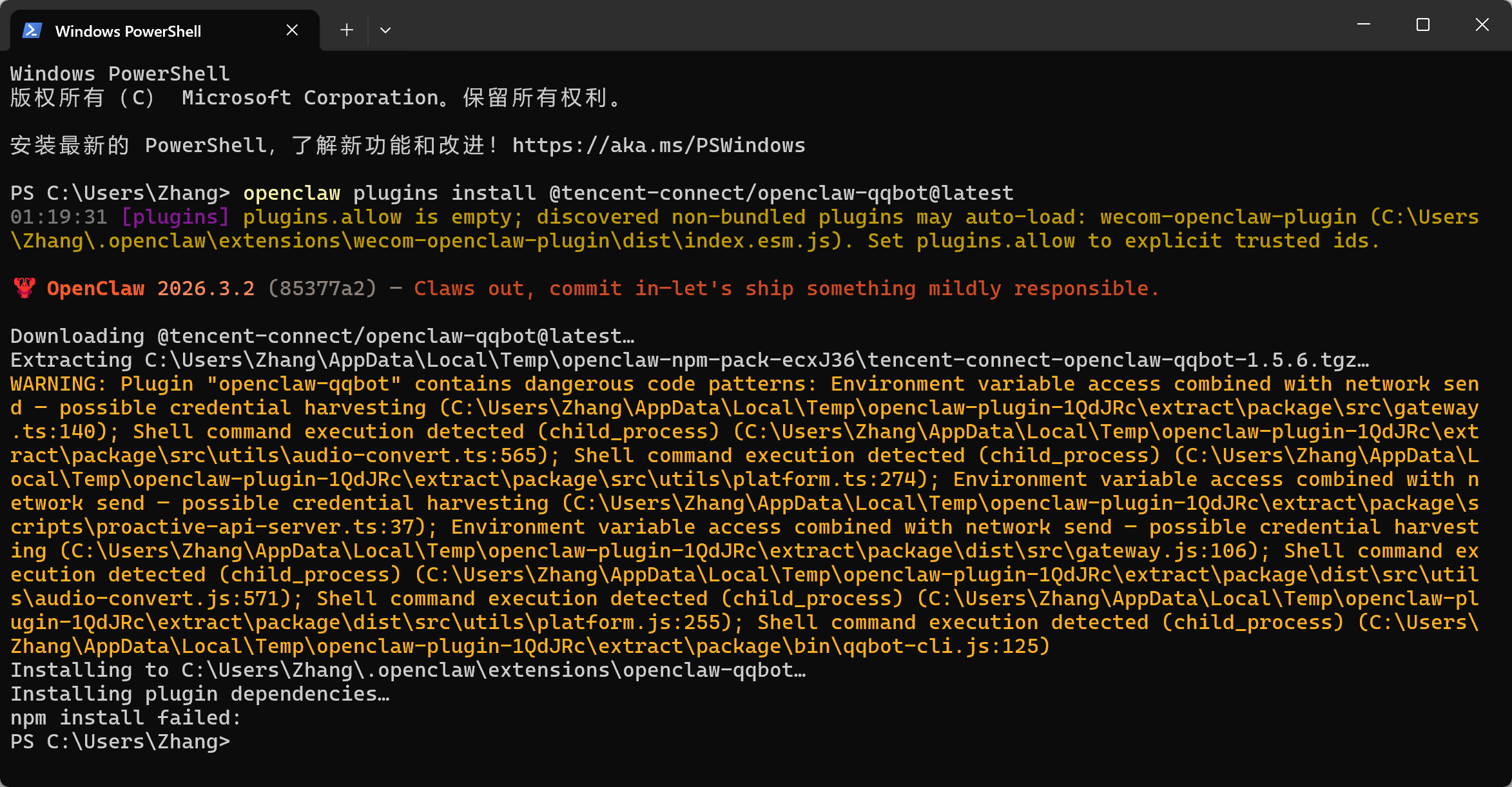Screen dimensions: 1512x787
Task: Click the 'Downloading @tencent-connect' output line
Action: (x=322, y=336)
